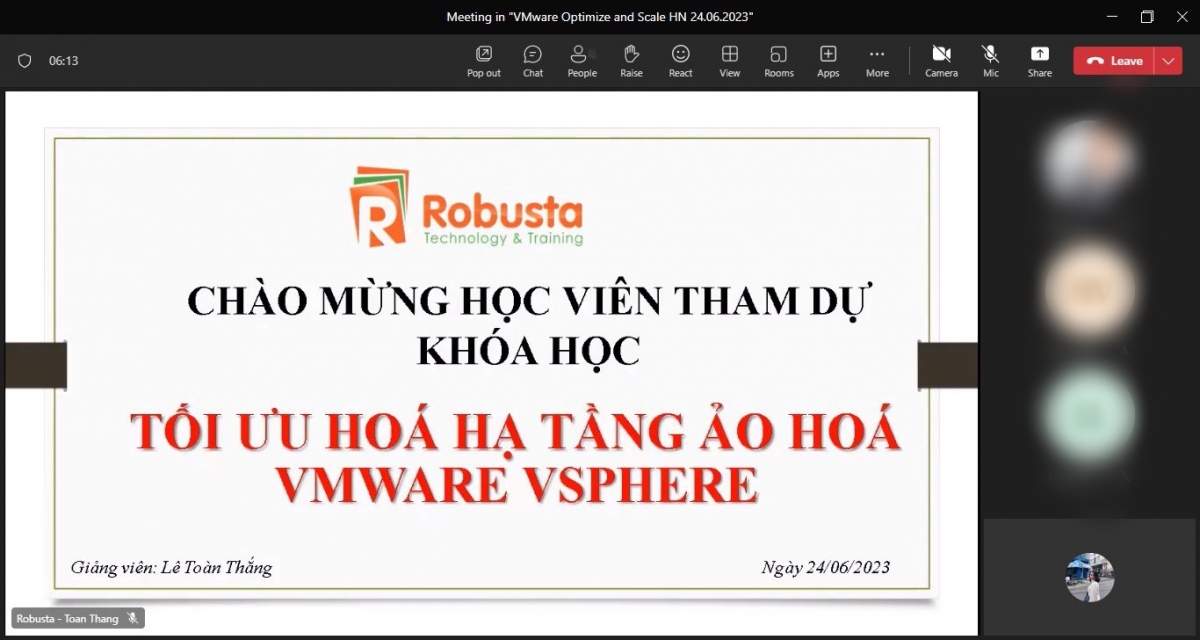This screenshot has height=640, width=1200.
Task: Add Apps to the meeting
Action: pyautogui.click(x=828, y=61)
